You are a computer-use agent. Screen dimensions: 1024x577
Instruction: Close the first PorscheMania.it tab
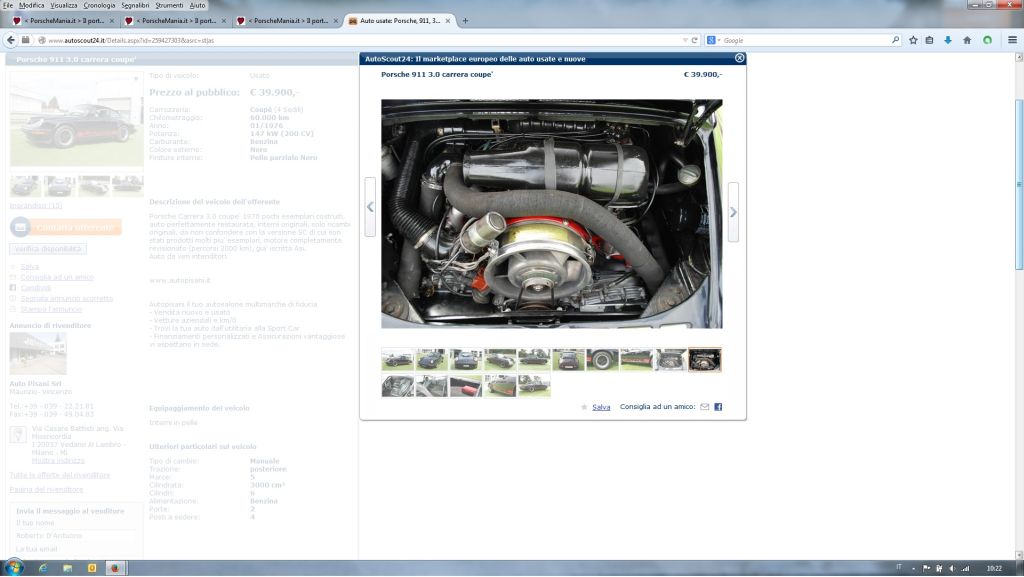[112, 21]
